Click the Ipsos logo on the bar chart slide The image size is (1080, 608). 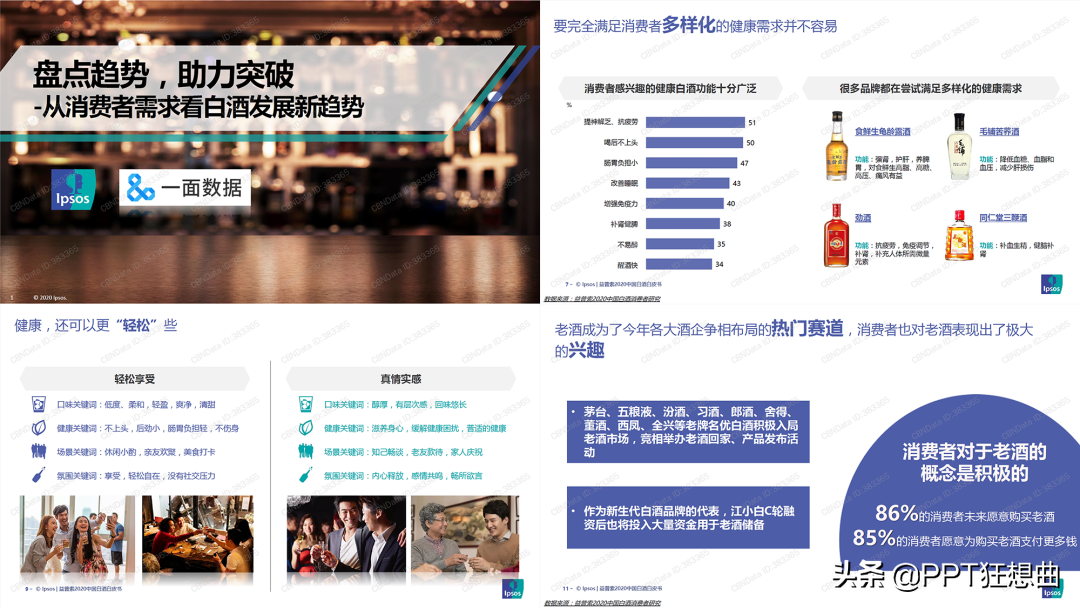1051,284
